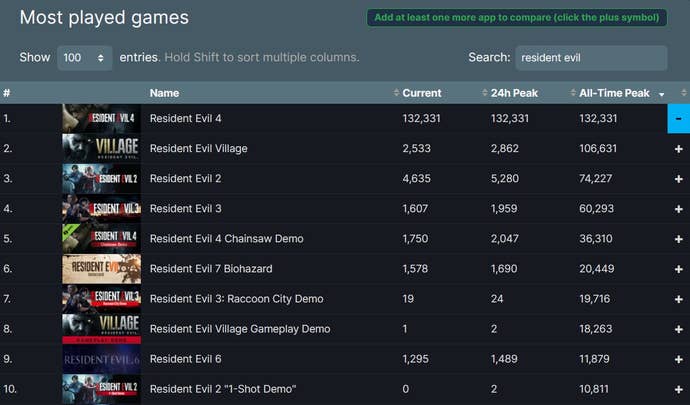Select the all-time peak value 36,310
This screenshot has height=405, width=690.
click(595, 239)
